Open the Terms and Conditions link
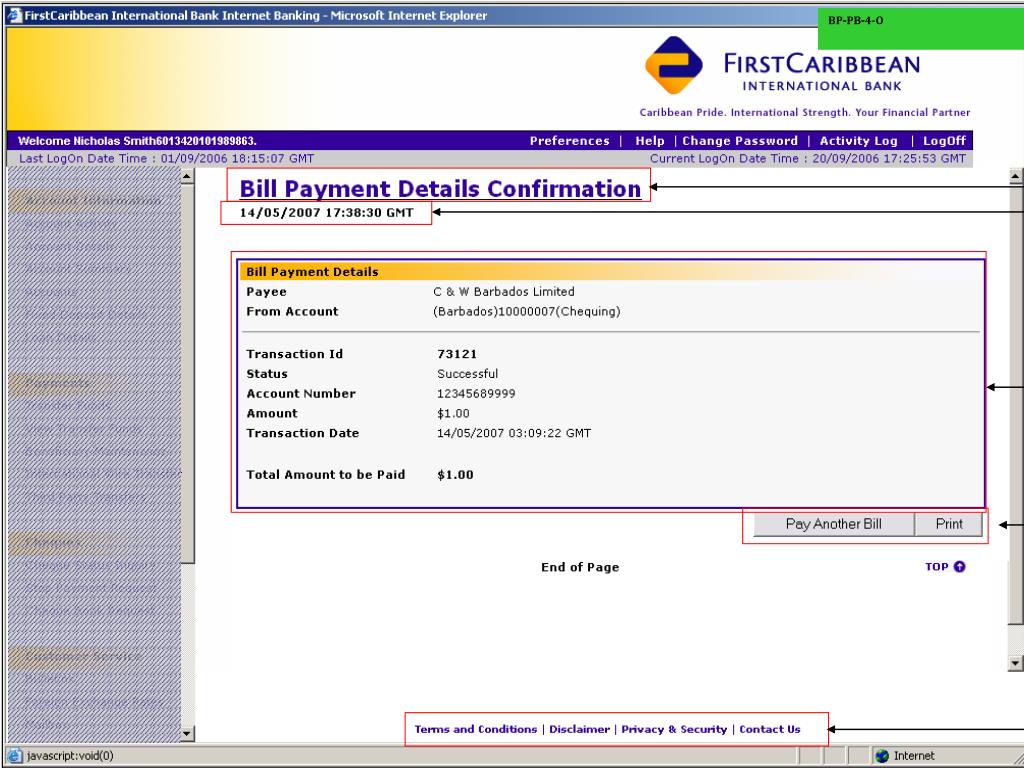1024x768 pixels. pos(475,729)
